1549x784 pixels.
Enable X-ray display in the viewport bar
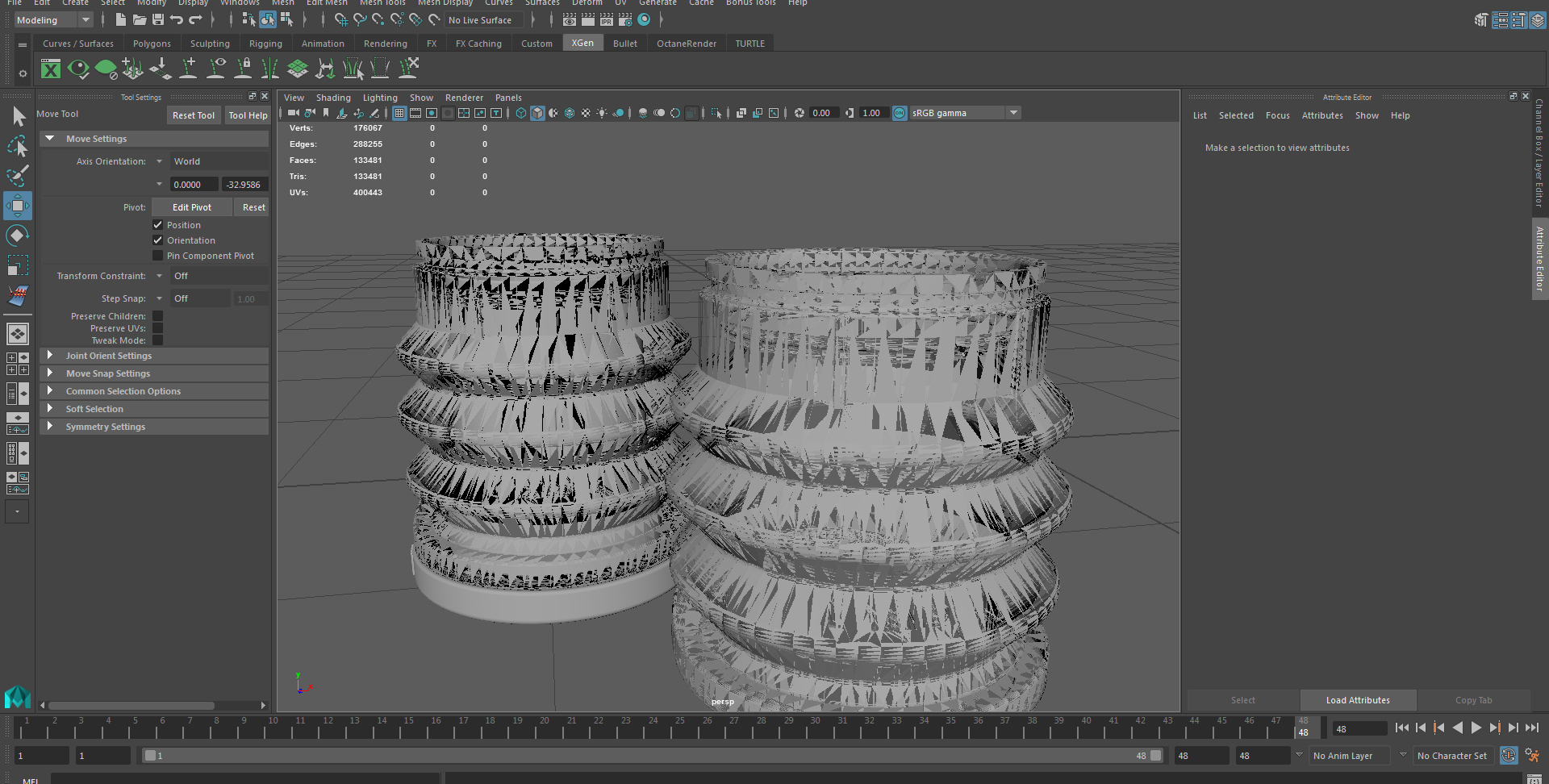pyautogui.click(x=570, y=113)
